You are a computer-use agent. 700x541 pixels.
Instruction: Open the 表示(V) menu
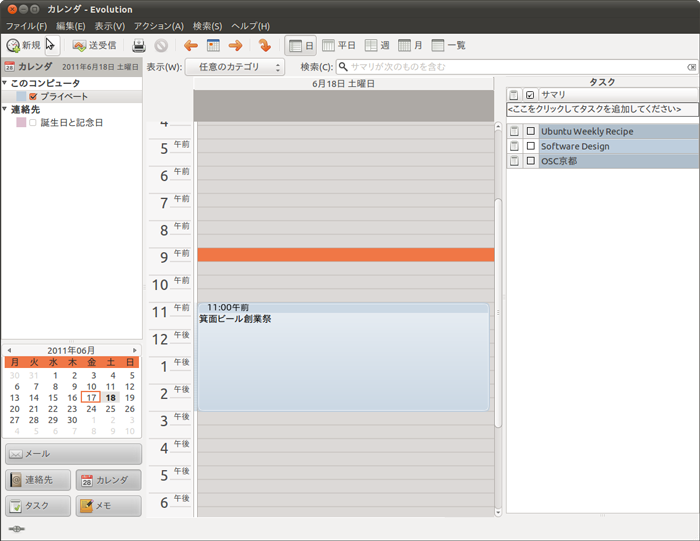pyautogui.click(x=109, y=26)
